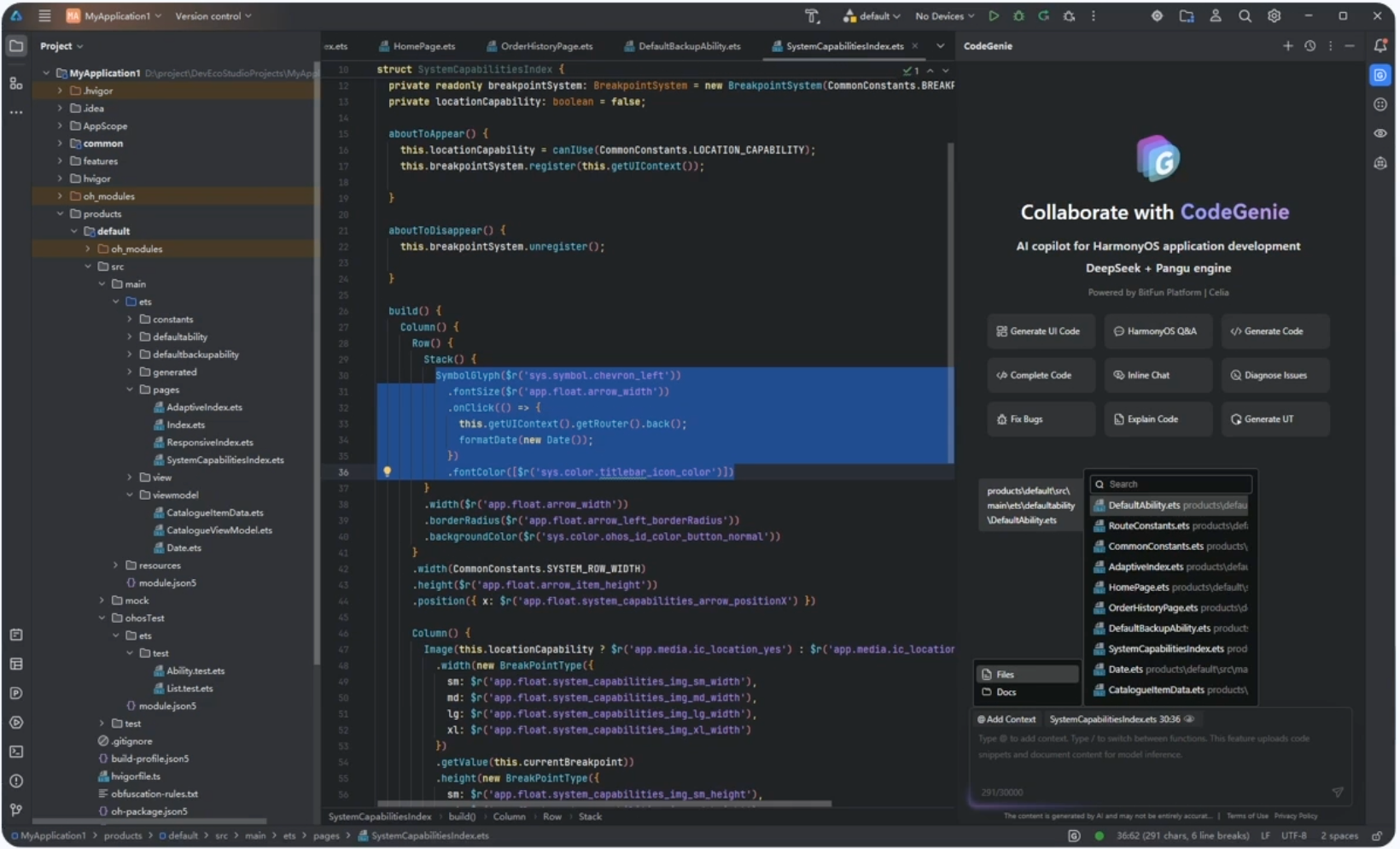The image size is (1400, 849).
Task: Switch to the OrderHistoryPage.ets tab
Action: pos(540,46)
